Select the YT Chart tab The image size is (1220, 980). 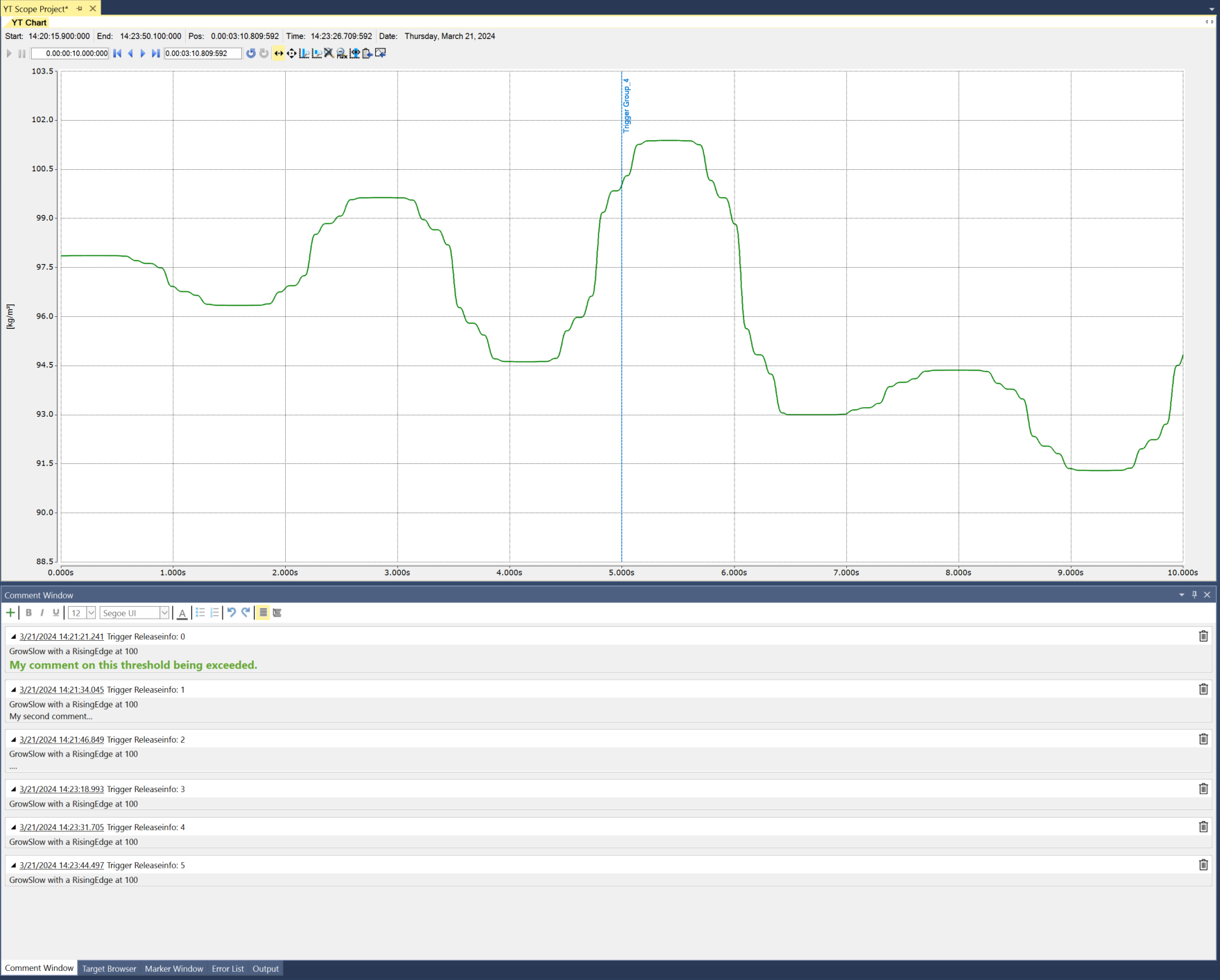pyautogui.click(x=28, y=23)
